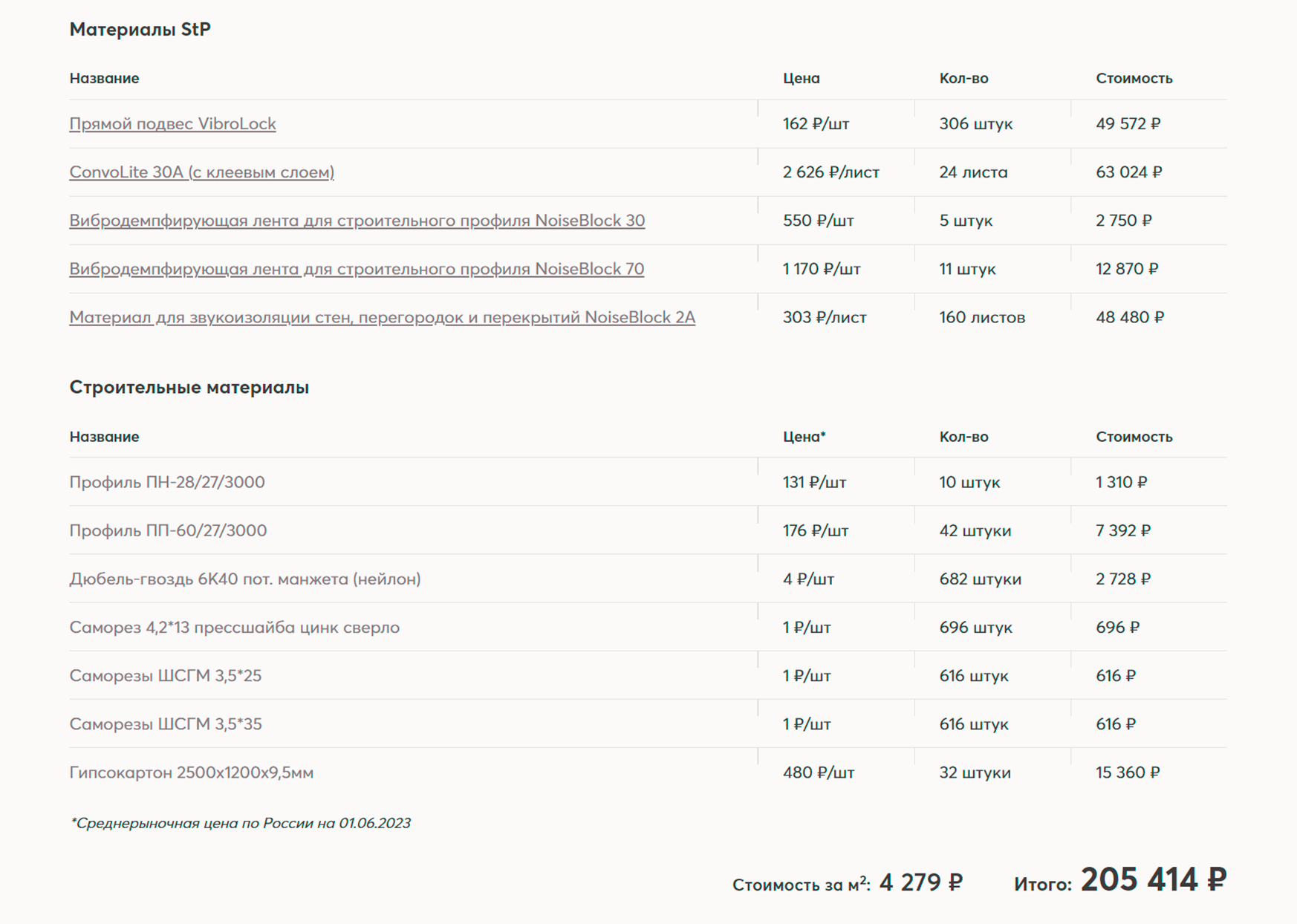Click cost value 63 024 ₽

[1128, 172]
